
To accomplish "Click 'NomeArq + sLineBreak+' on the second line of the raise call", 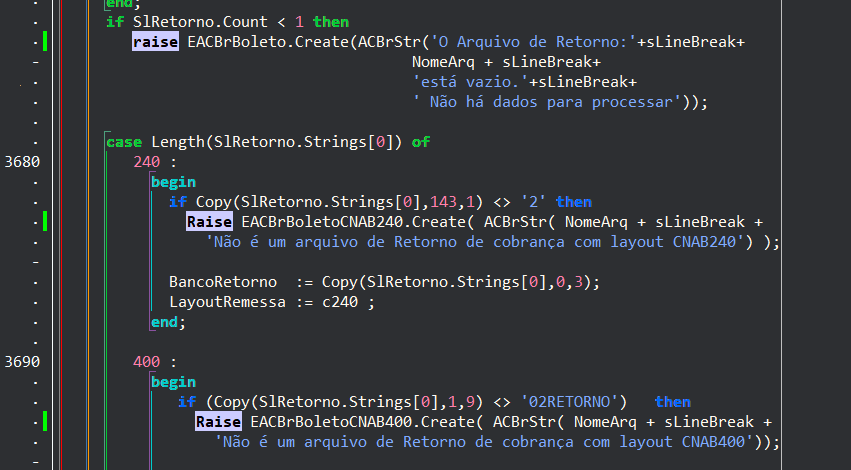I will click(506, 62).
